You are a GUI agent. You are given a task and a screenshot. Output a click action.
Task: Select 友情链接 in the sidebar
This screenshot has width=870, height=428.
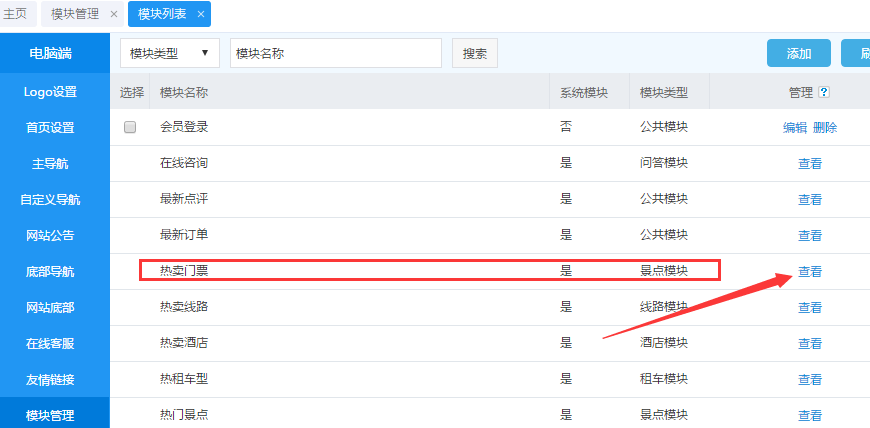[x=50, y=380]
